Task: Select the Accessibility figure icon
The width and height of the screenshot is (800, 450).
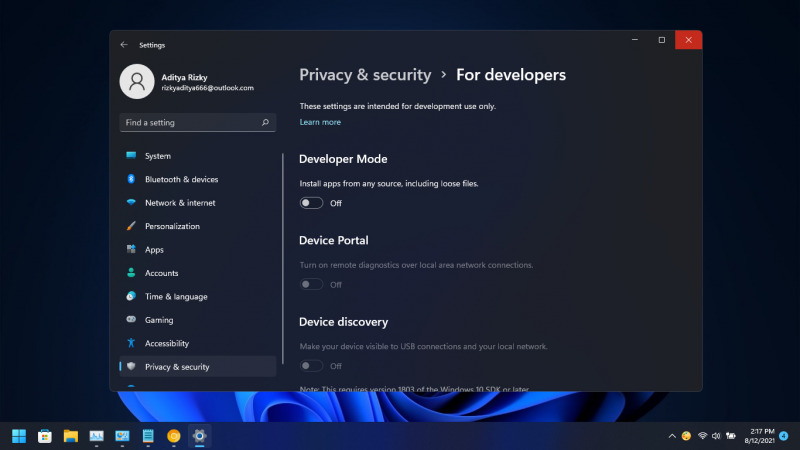Action: click(x=131, y=343)
